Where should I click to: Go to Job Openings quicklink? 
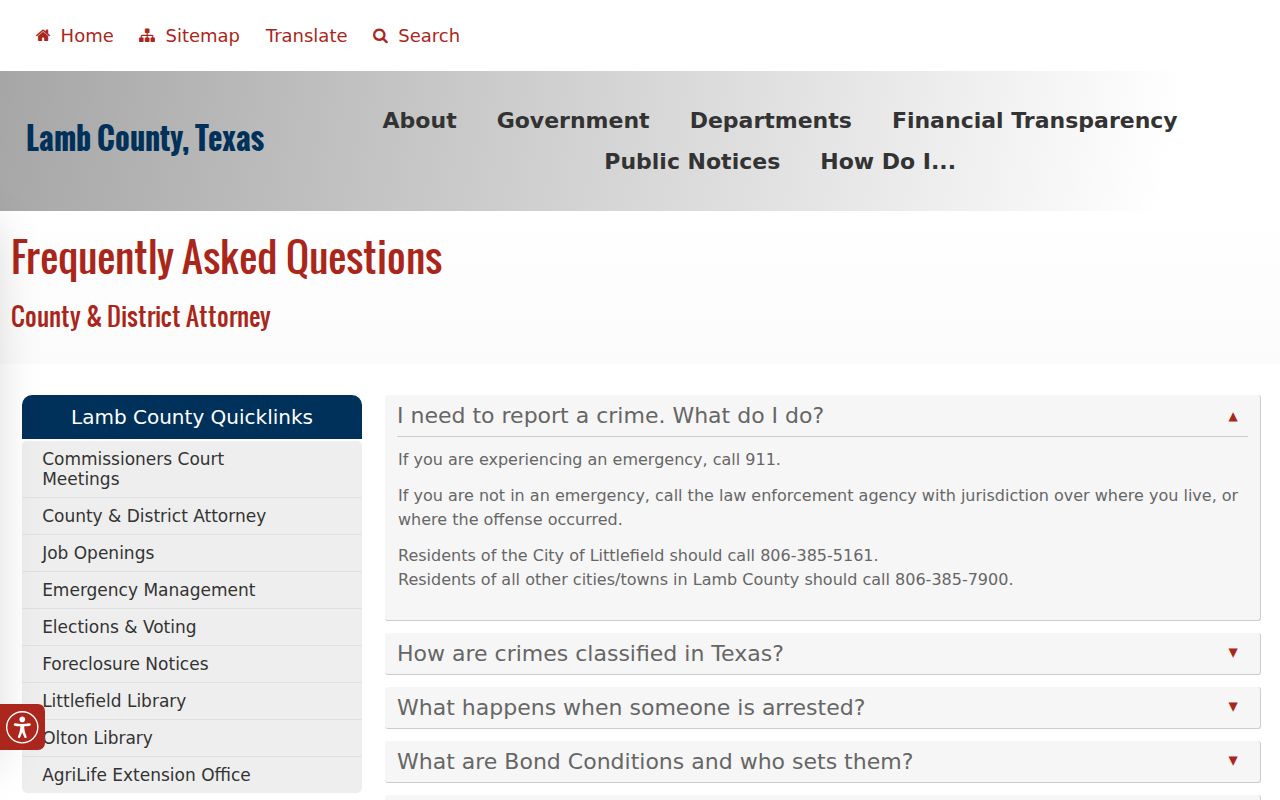[192, 553]
